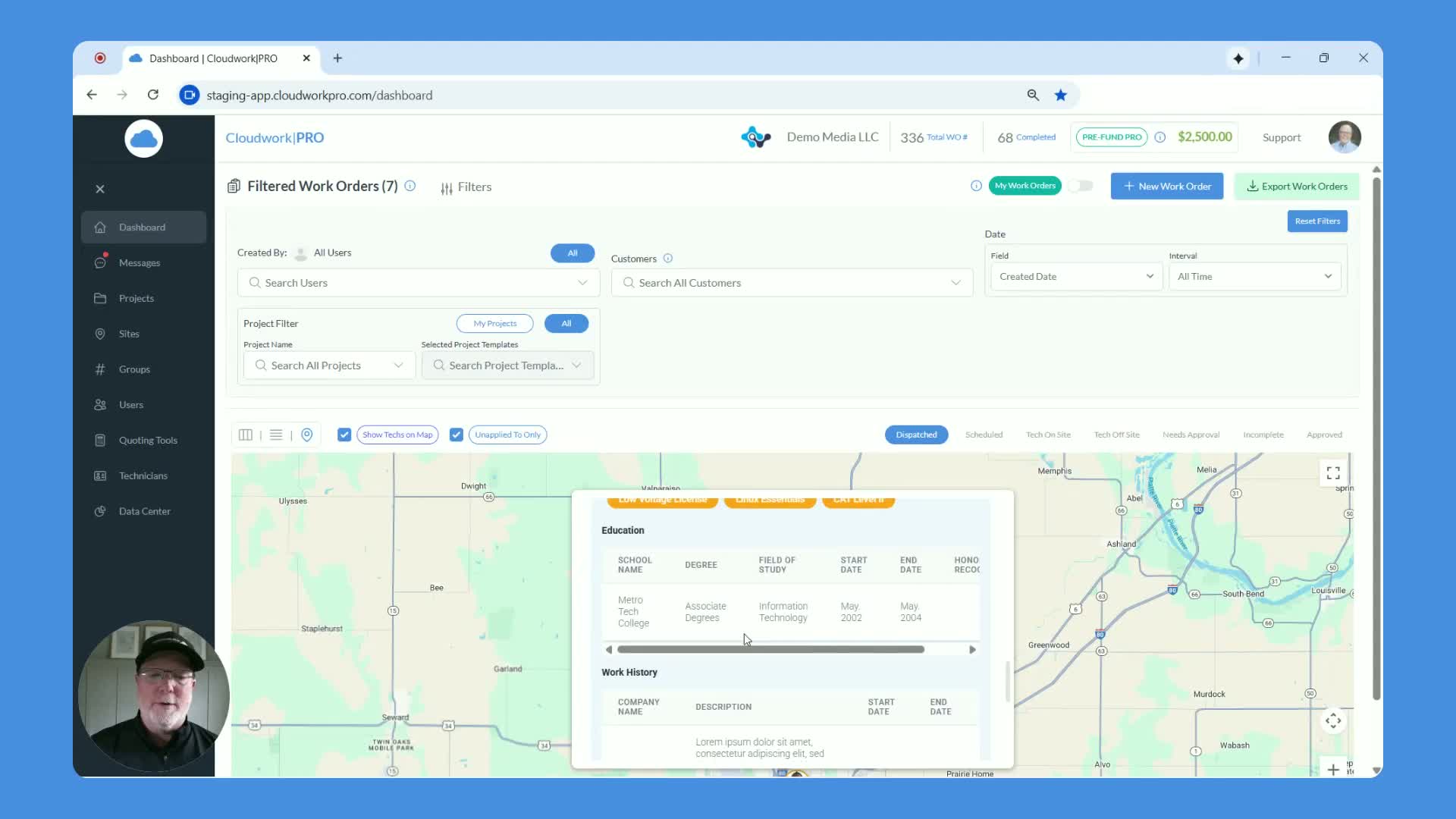Click info icon next to Customers label

[x=668, y=259]
